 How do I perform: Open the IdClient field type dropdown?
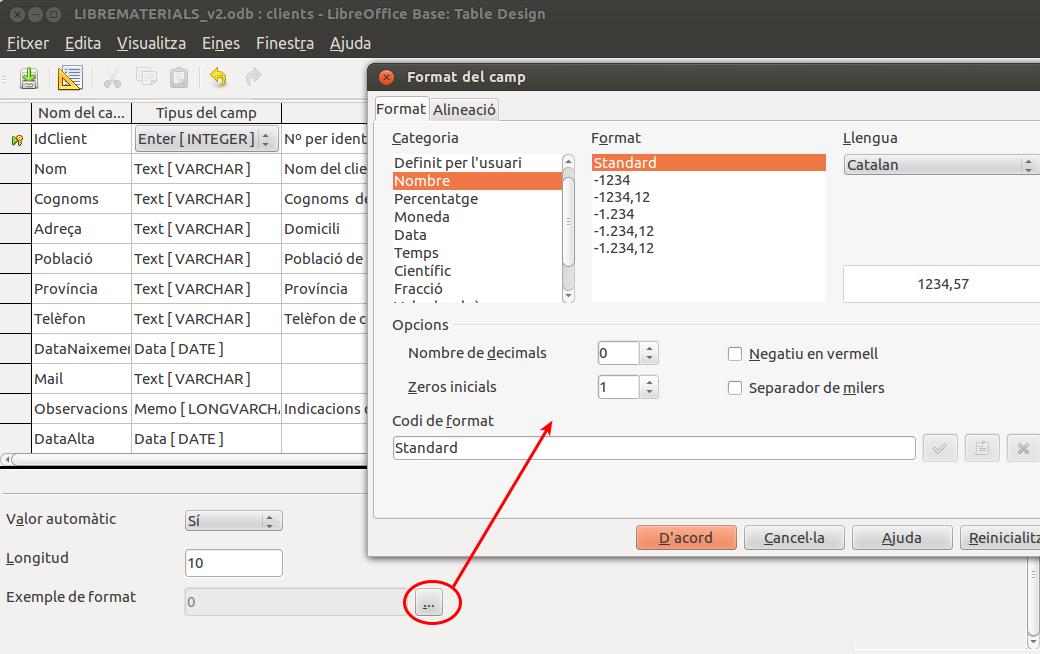tap(265, 139)
